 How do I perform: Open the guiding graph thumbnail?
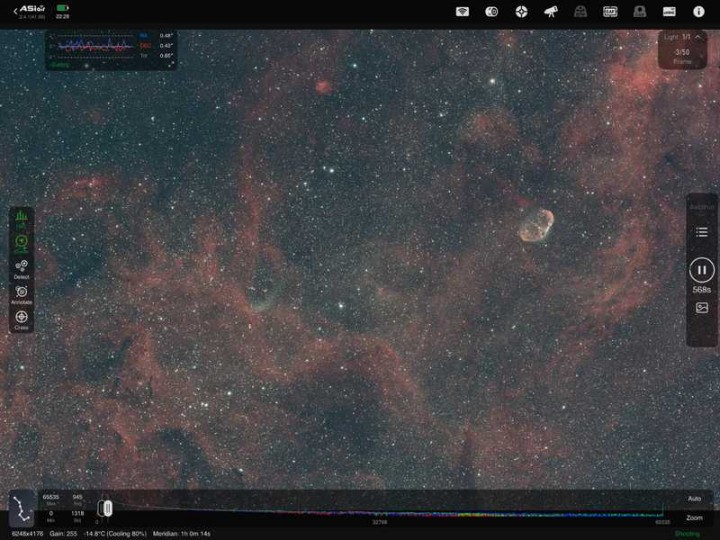110,48
